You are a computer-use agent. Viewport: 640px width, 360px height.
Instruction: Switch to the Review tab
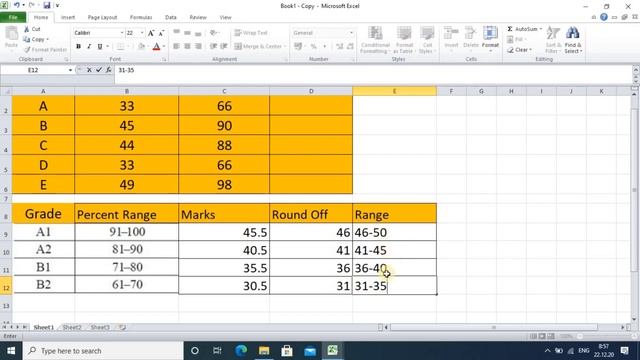click(x=198, y=17)
